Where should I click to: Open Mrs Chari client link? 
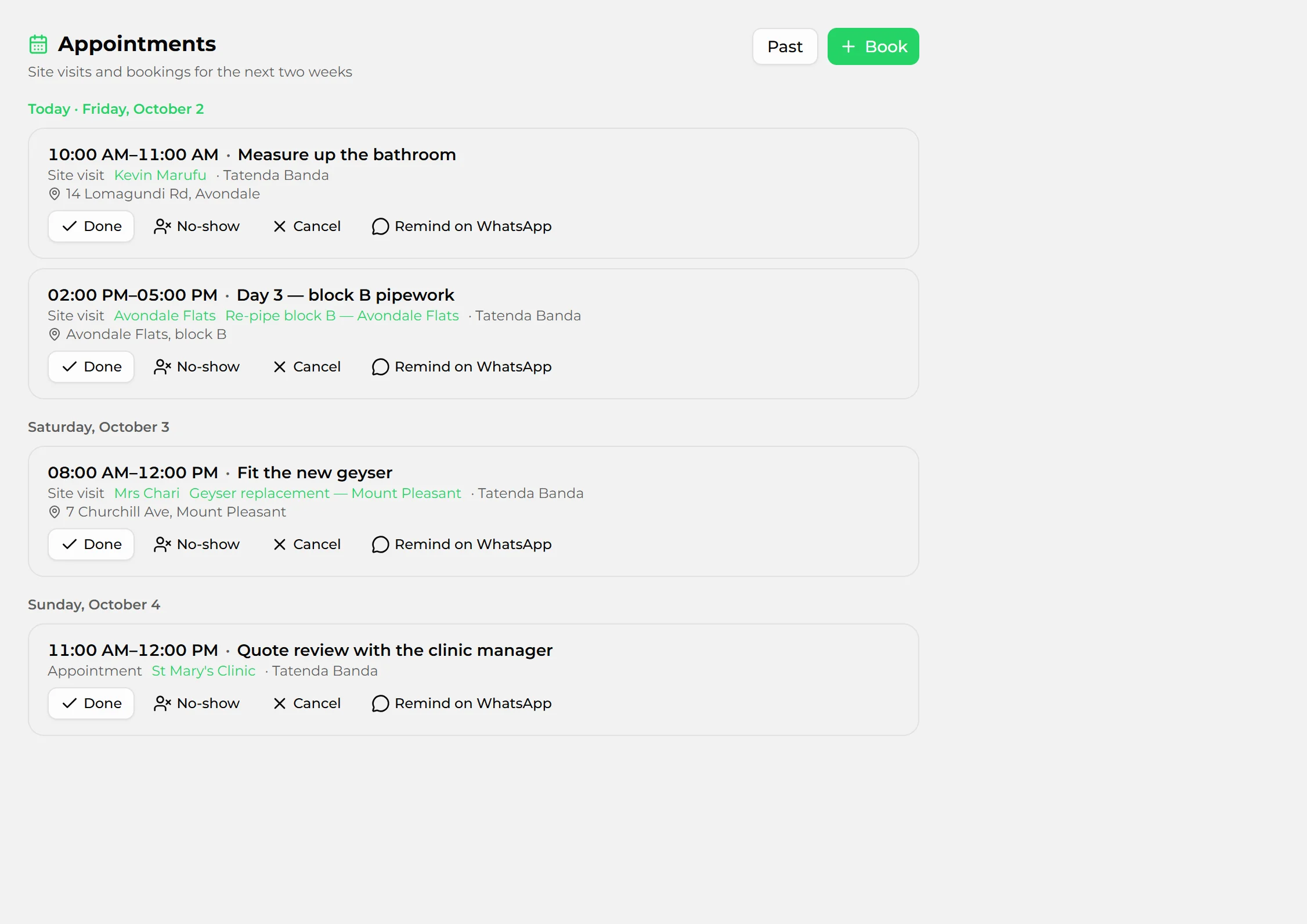click(x=147, y=493)
